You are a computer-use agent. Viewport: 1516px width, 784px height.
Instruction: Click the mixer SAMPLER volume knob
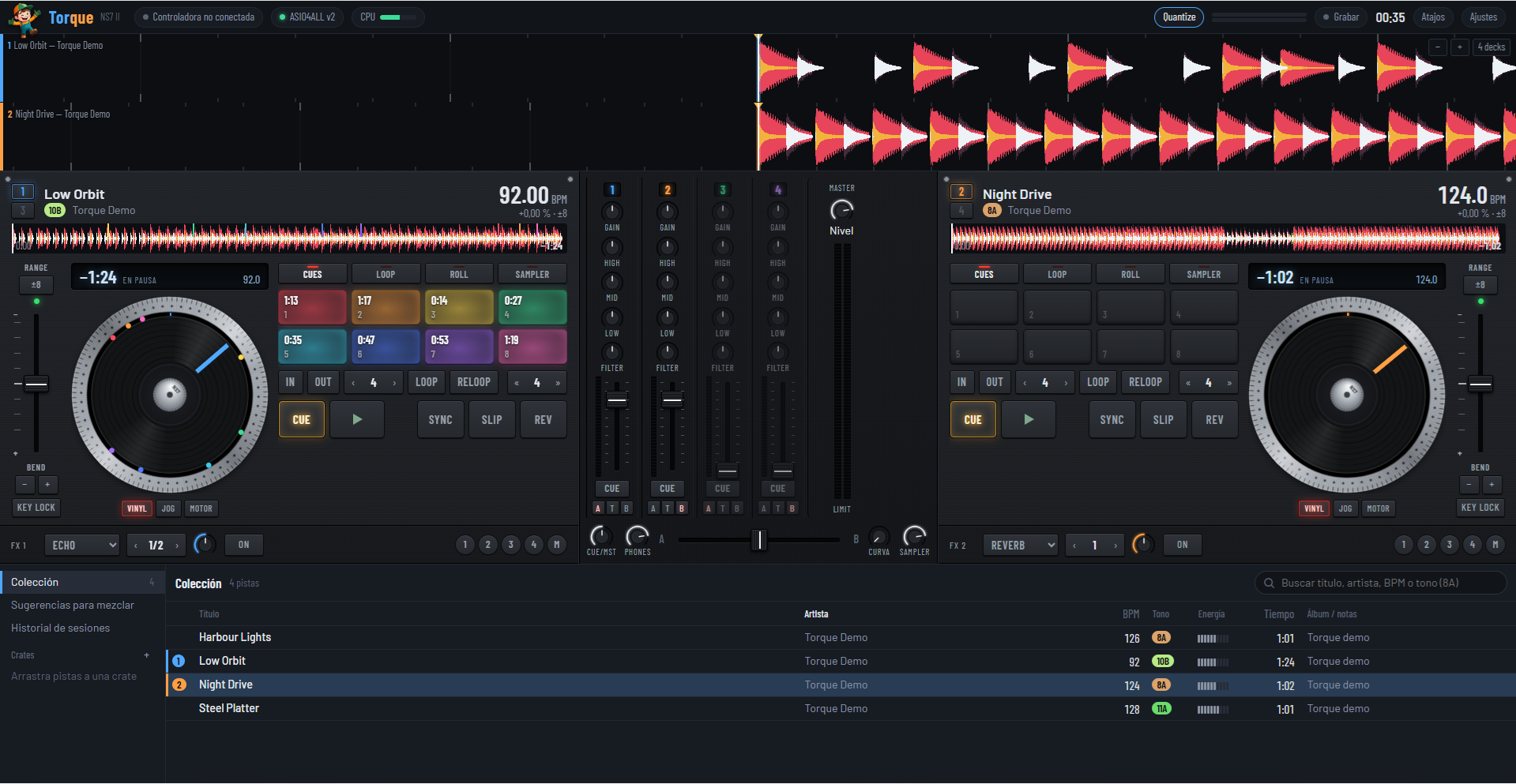point(914,536)
